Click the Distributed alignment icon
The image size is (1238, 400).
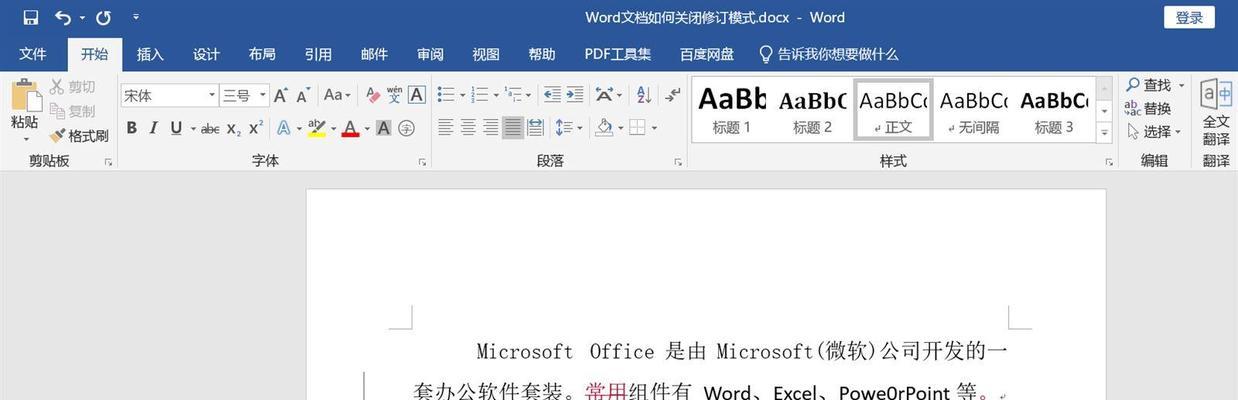[x=535, y=128]
